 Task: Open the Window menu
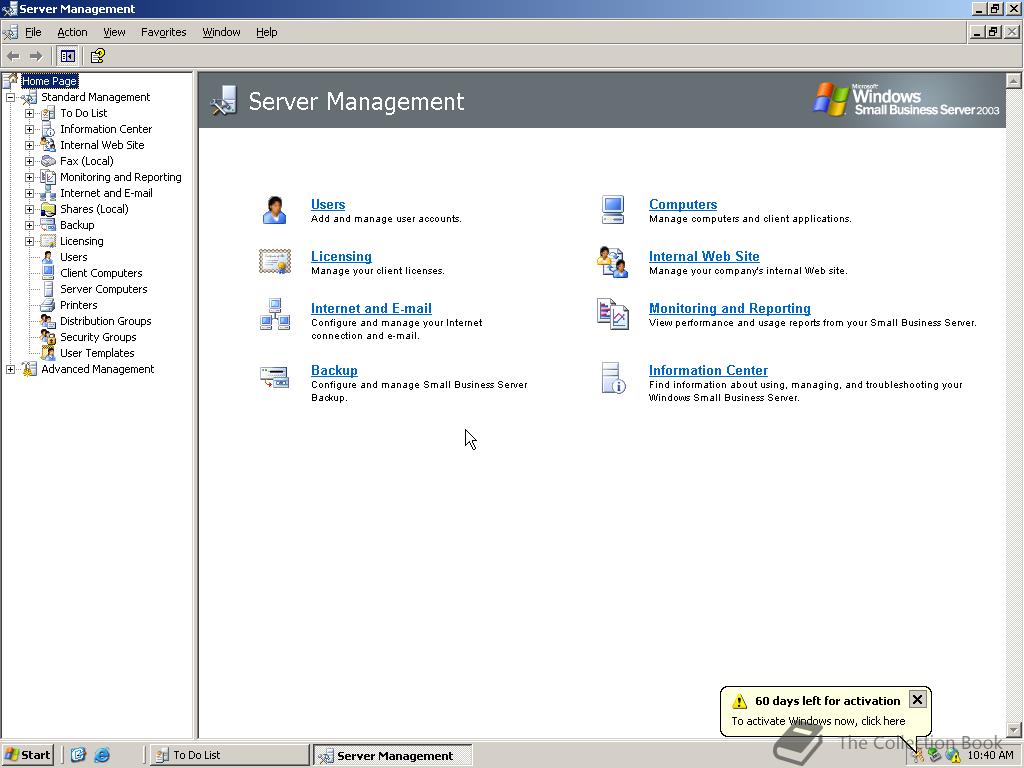click(221, 32)
